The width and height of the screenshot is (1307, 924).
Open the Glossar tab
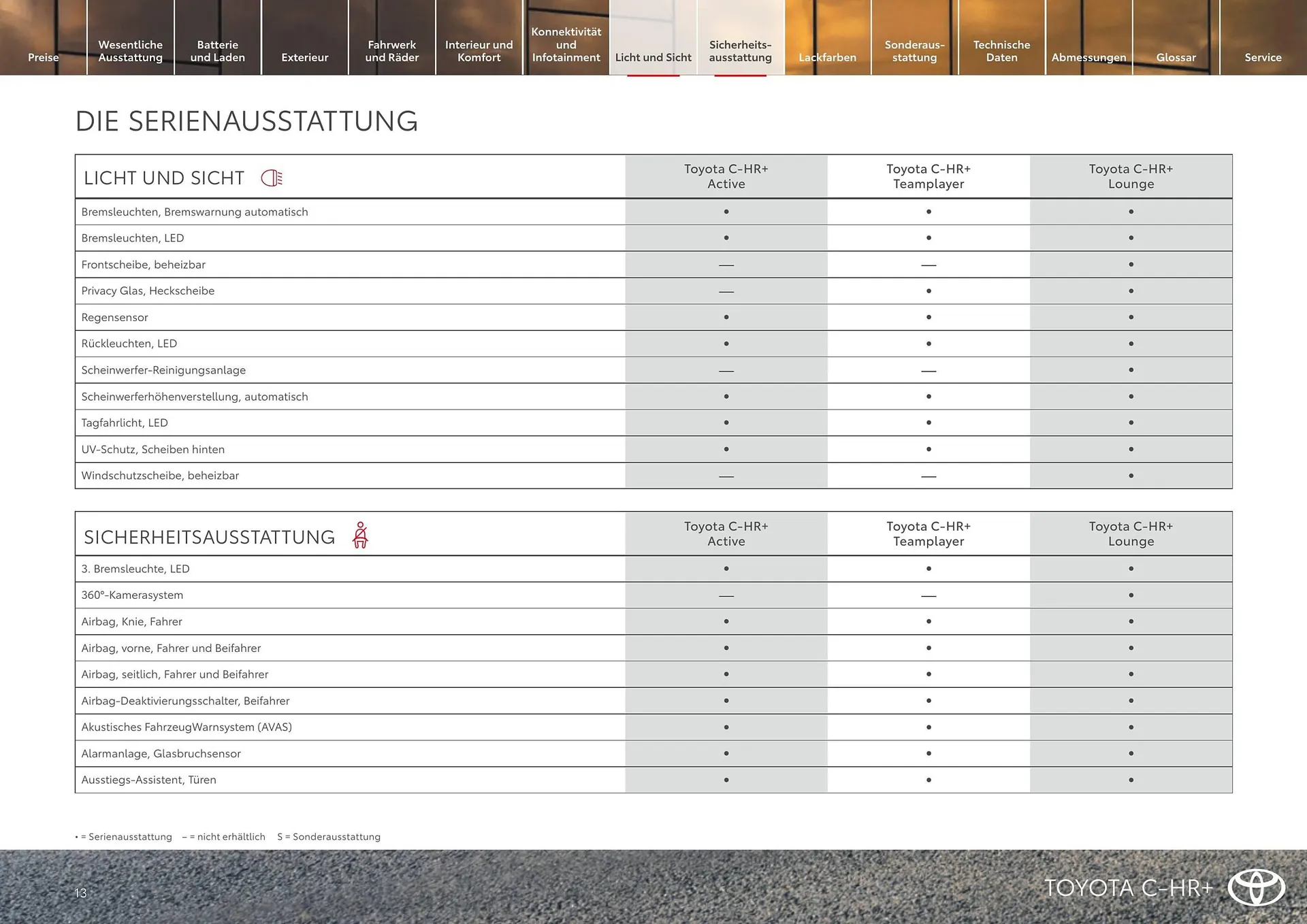pos(1176,57)
